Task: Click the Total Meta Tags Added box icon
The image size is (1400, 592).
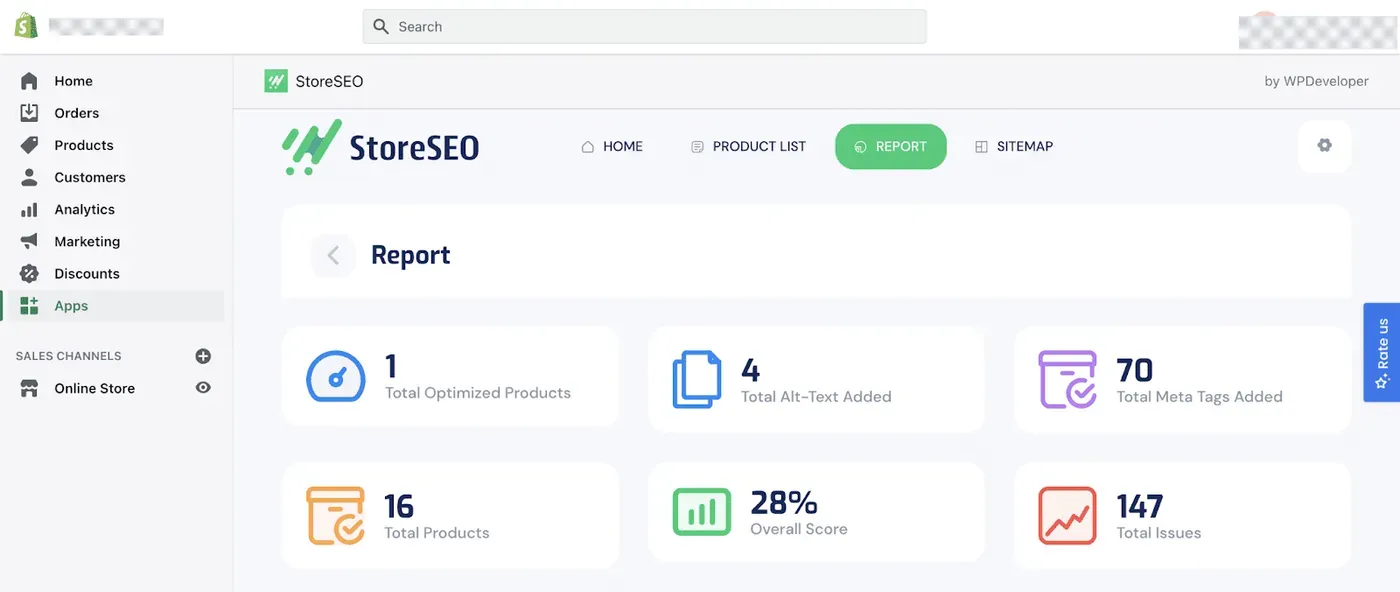Action: (x=1068, y=380)
